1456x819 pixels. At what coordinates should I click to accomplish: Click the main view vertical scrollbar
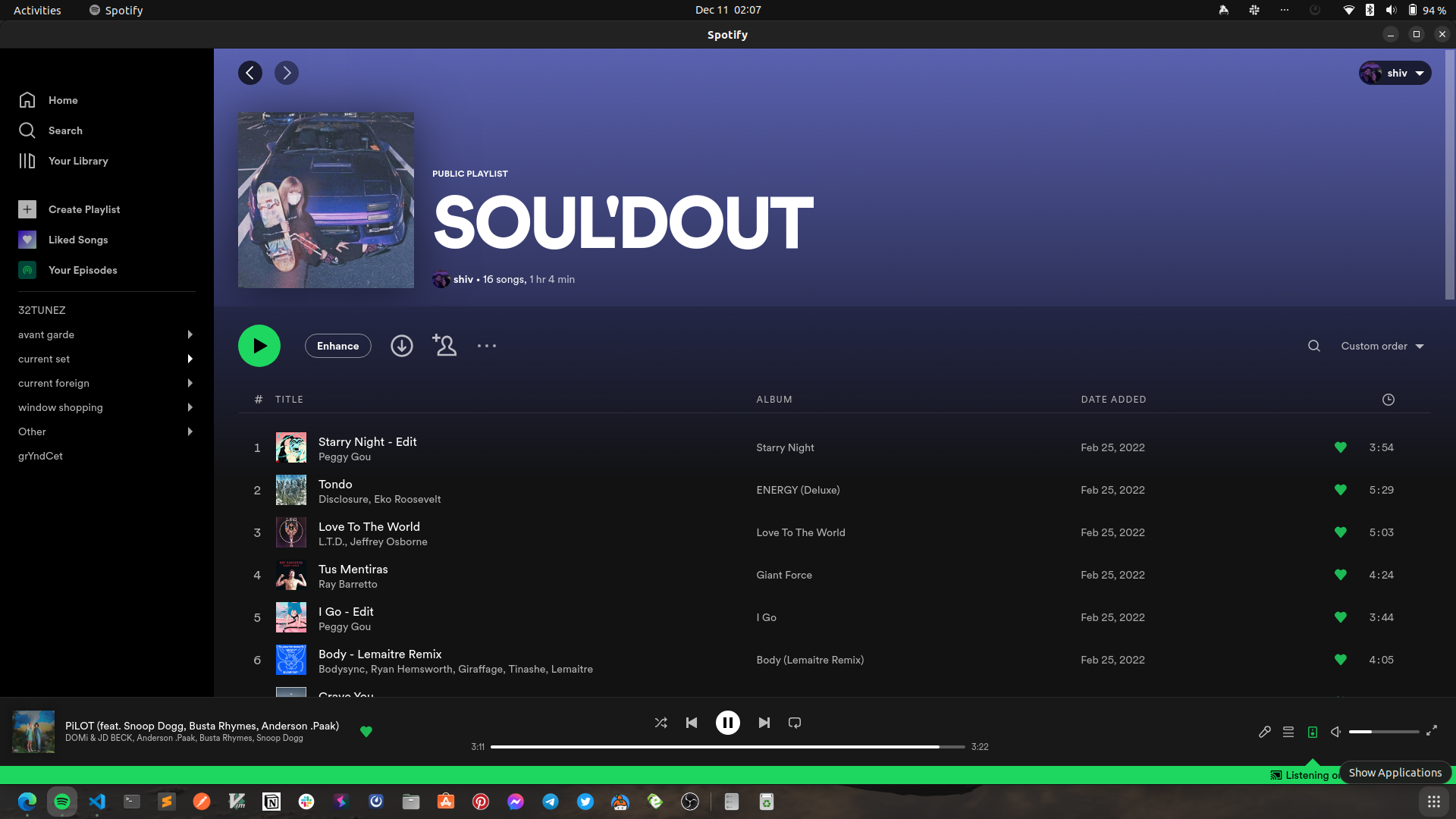click(1450, 174)
